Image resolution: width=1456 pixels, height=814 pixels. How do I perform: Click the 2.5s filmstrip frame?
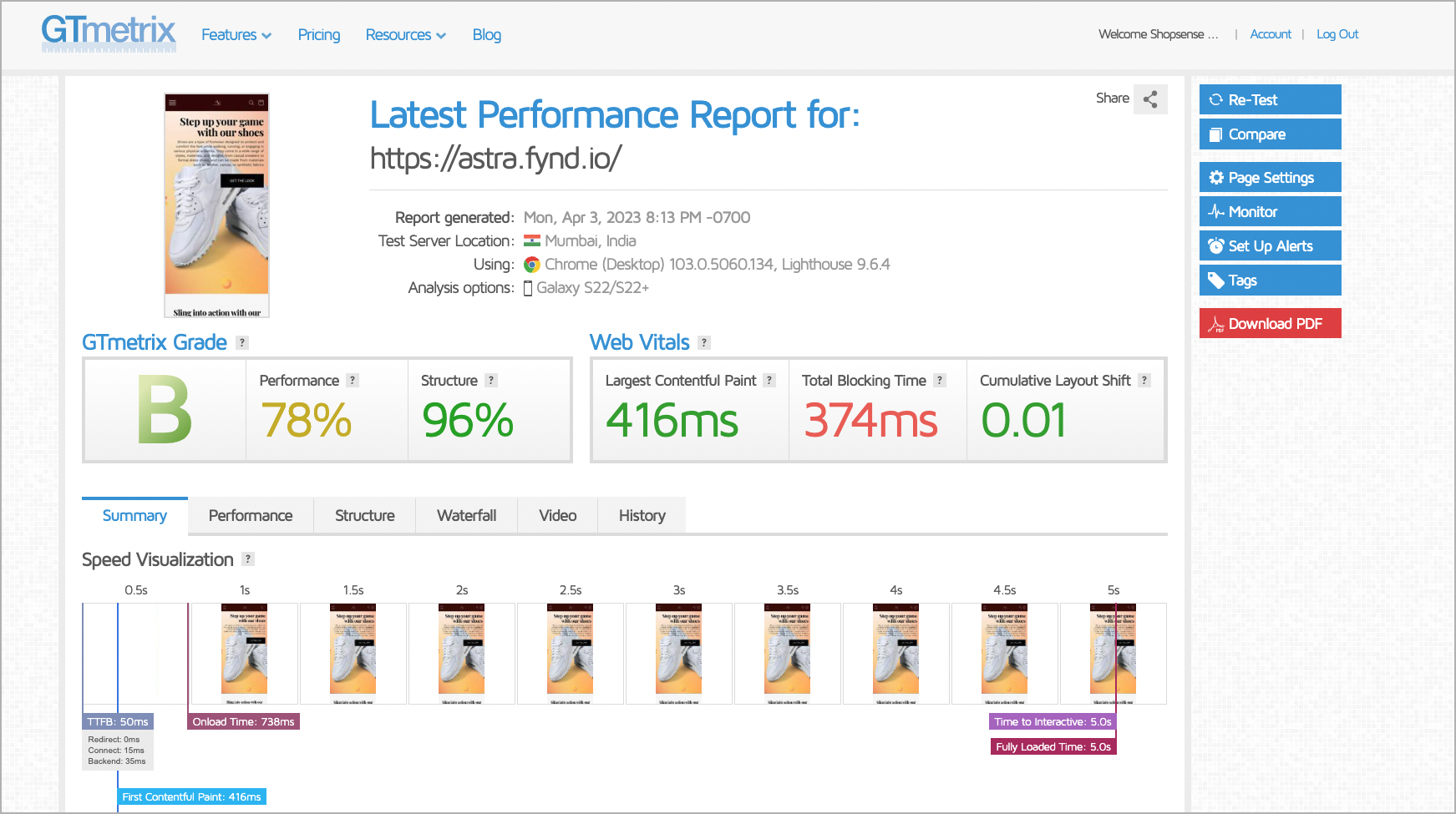571,654
